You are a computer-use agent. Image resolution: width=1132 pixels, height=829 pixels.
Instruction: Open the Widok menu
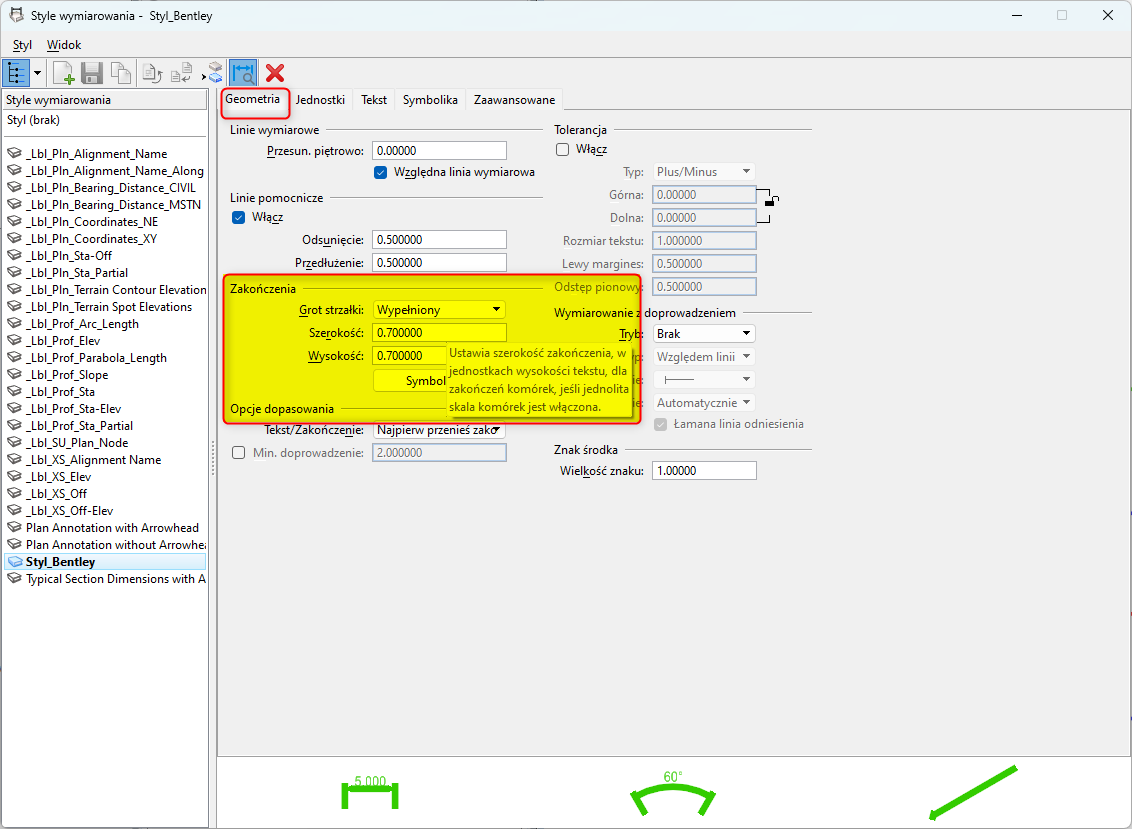point(64,45)
